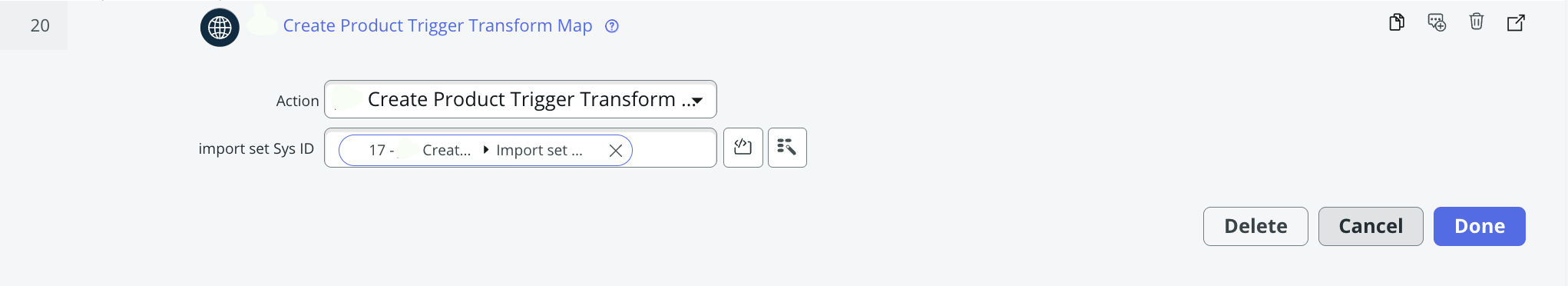Open the Create Product Trigger Transform action selector

[x=521, y=99]
